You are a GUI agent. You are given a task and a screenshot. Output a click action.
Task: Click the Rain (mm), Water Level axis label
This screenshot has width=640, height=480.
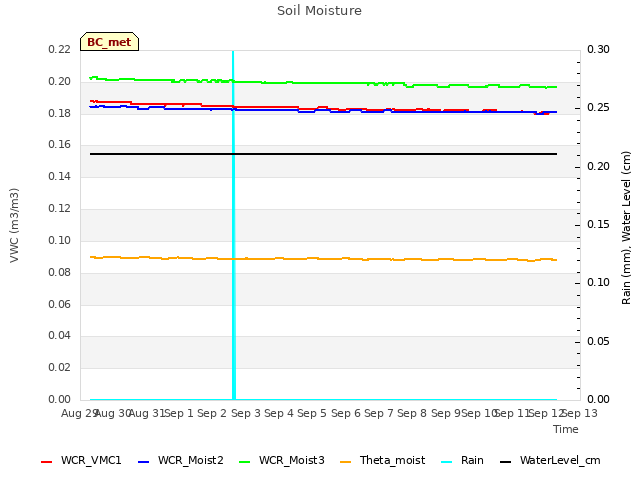pos(626,228)
